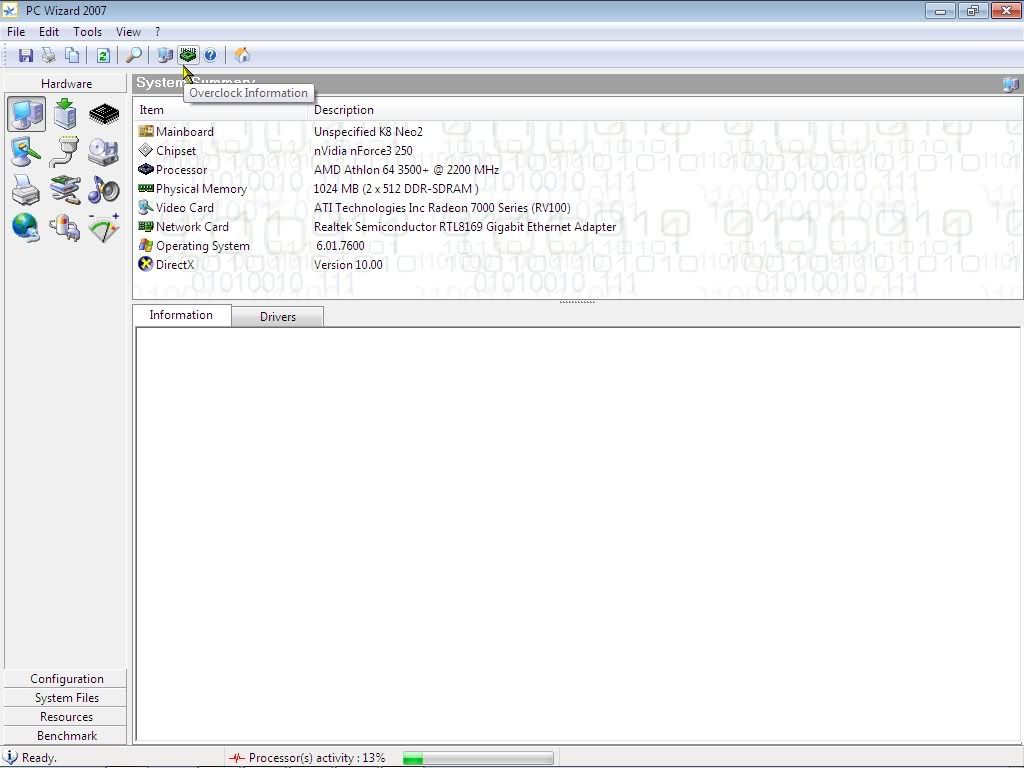Image resolution: width=1024 pixels, height=768 pixels.
Task: Click 'Unspecified K8 Neo2' description
Action: [368, 131]
